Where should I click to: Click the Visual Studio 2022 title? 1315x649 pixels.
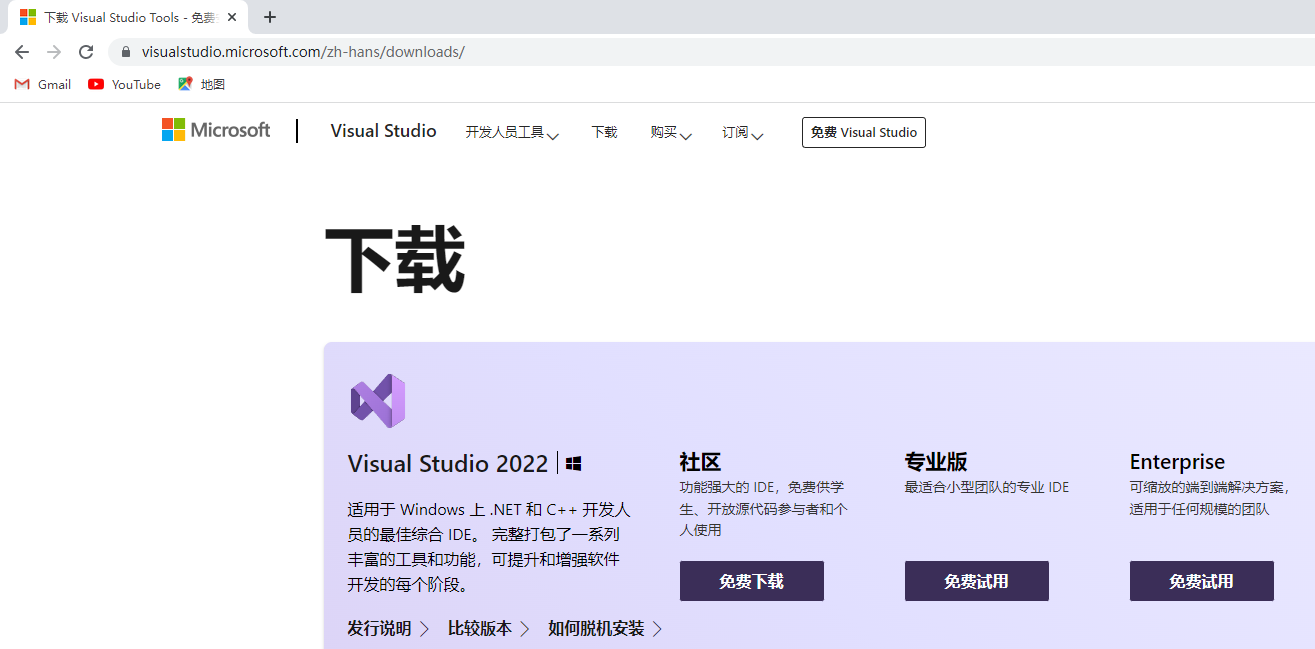448,464
